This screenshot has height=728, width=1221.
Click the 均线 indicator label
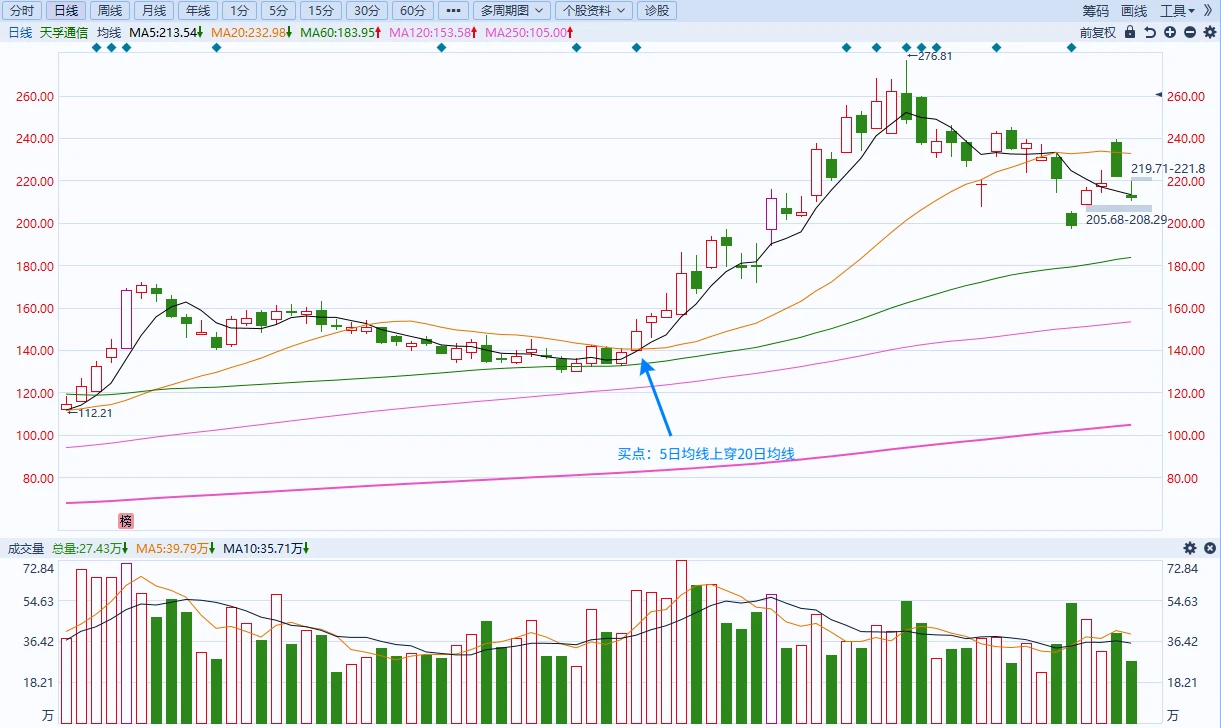[x=109, y=32]
